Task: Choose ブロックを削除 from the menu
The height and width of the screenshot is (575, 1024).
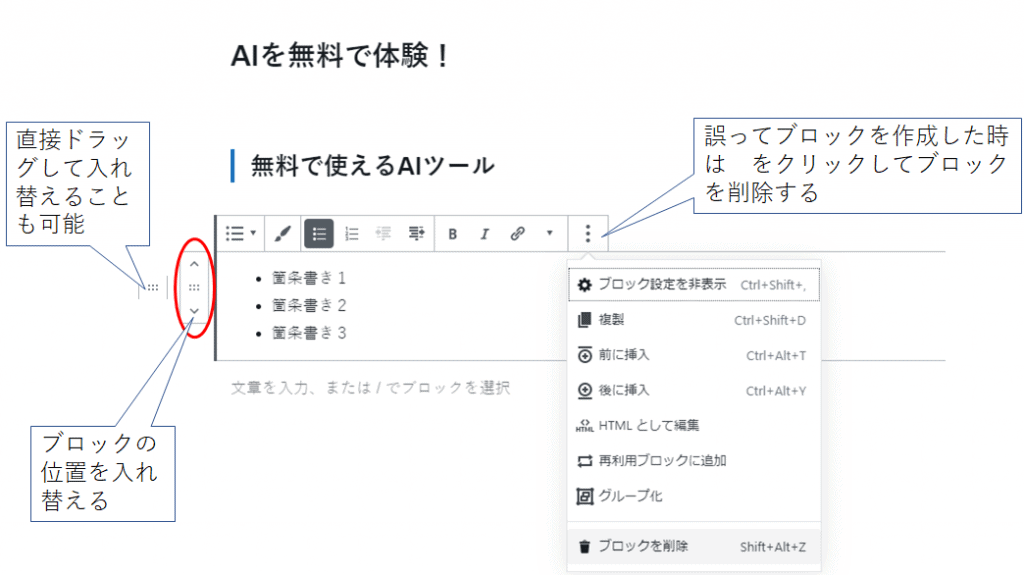Action: tap(644, 546)
